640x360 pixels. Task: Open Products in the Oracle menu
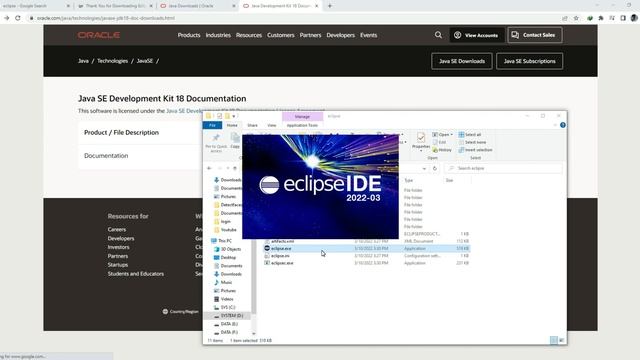click(189, 35)
